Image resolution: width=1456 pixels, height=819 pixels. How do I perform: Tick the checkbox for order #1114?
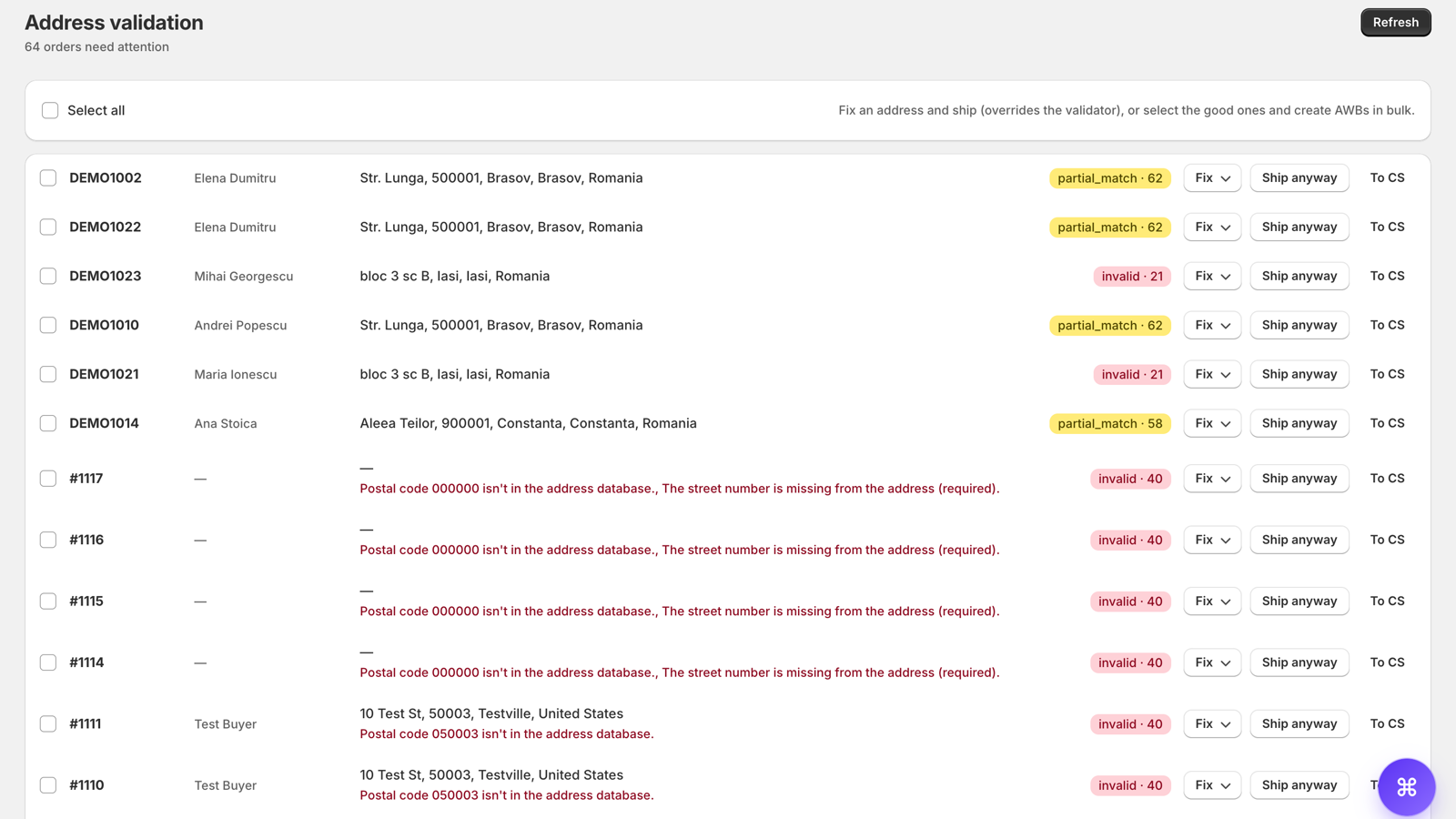48,663
